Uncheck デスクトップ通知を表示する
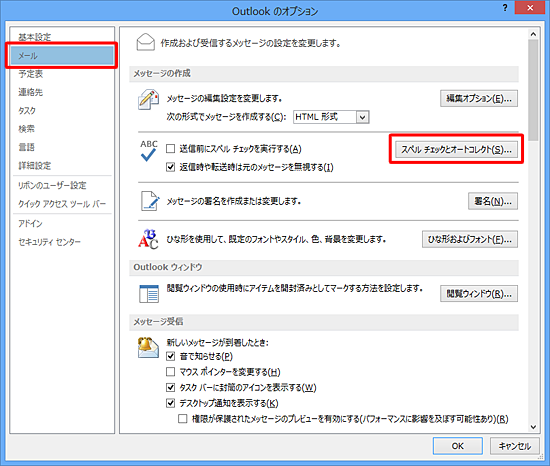Viewport: 550px width, 466px height. pos(170,403)
